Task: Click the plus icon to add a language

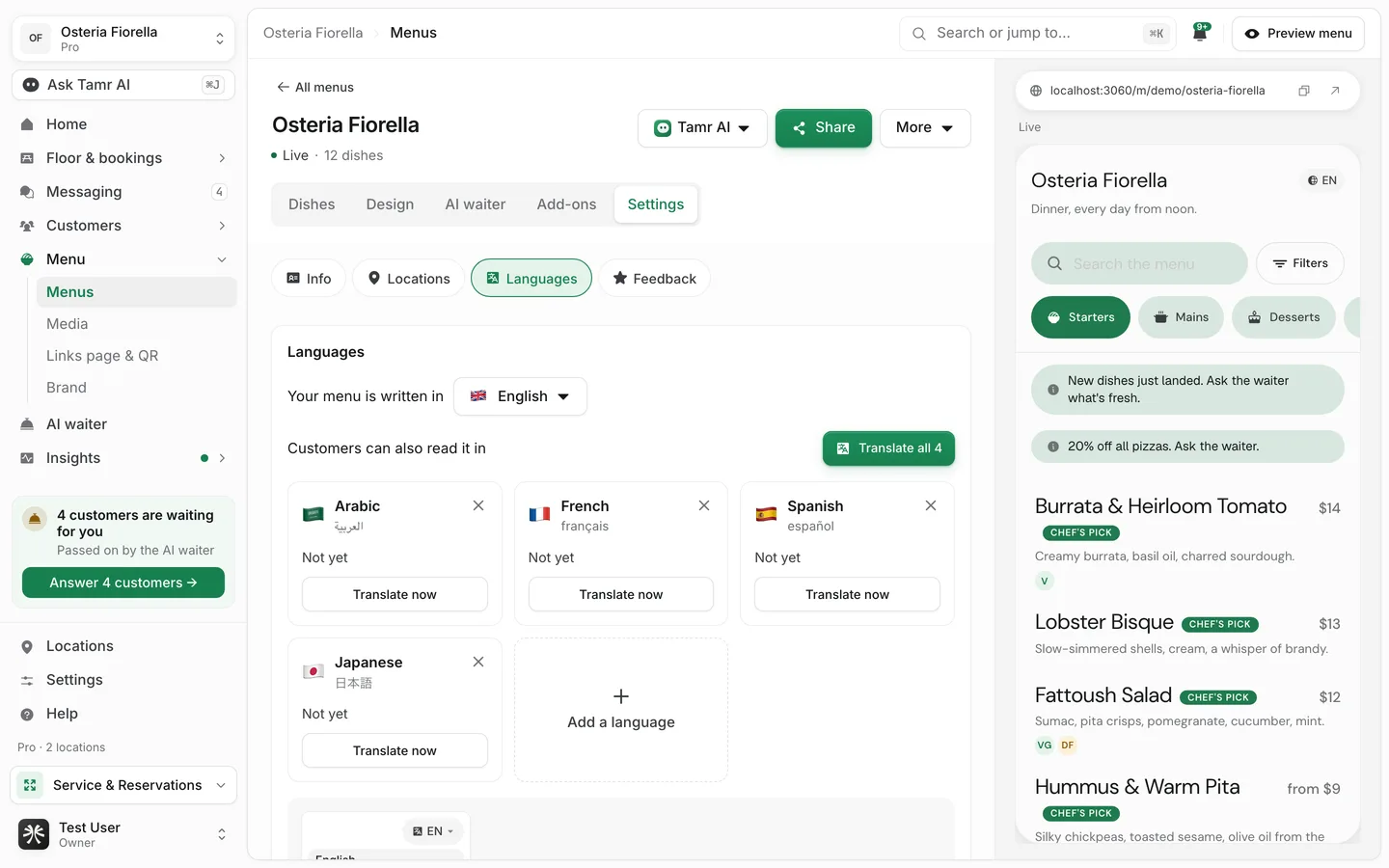Action: click(621, 696)
